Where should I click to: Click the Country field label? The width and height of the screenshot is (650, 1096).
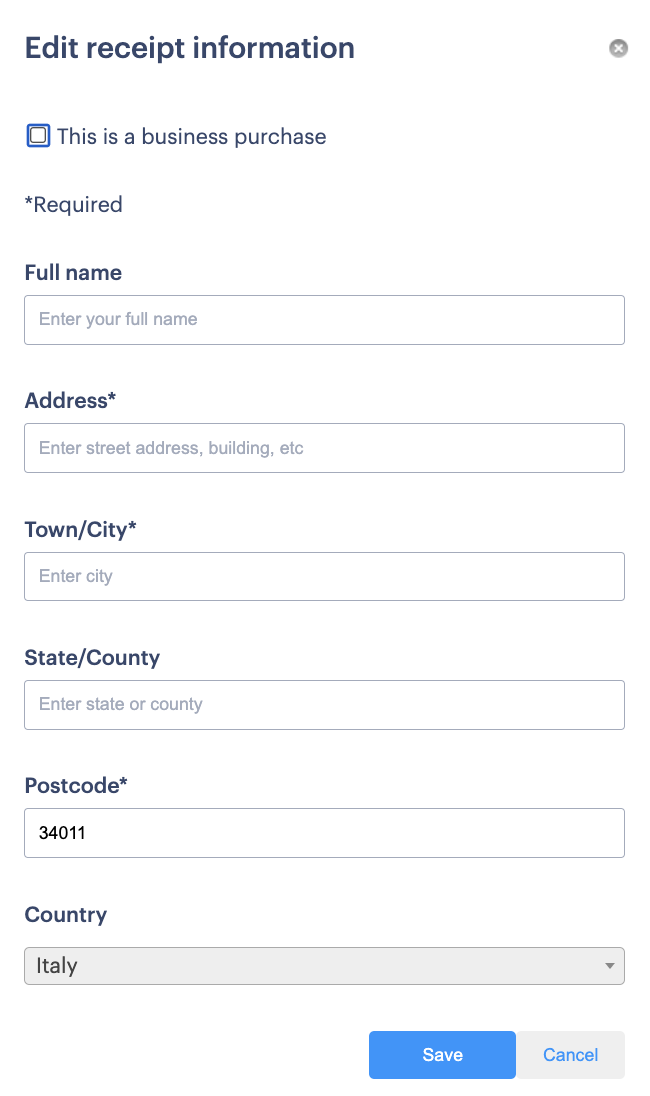(x=66, y=915)
